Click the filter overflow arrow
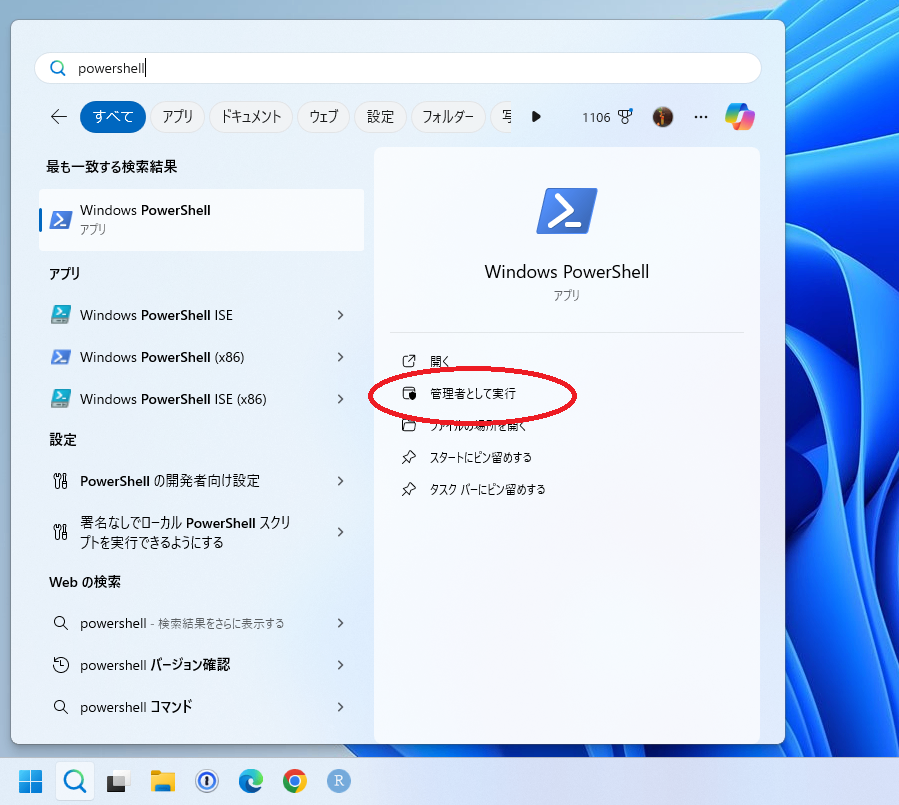 (536, 117)
